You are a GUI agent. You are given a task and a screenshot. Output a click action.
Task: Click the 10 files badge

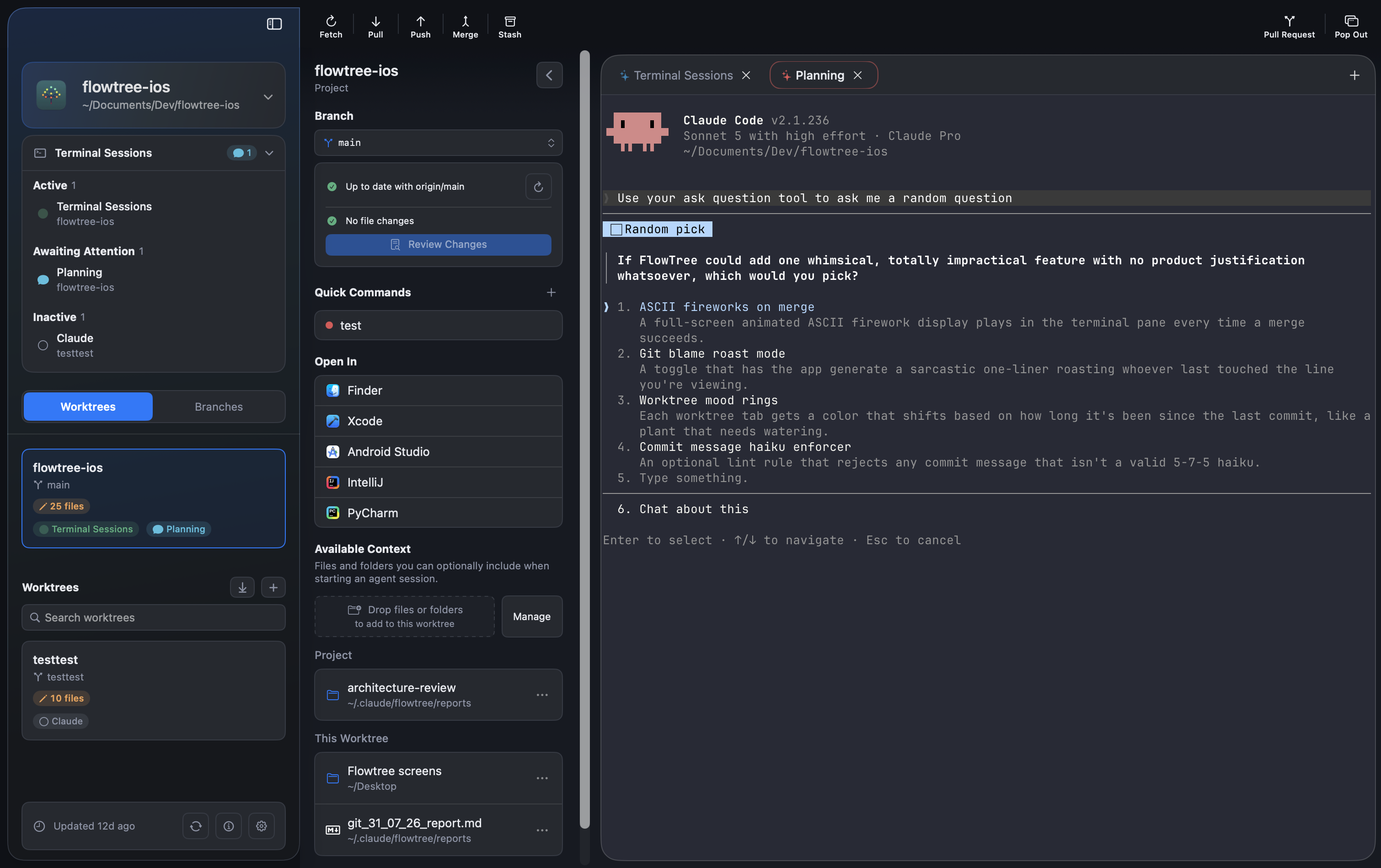pos(61,699)
